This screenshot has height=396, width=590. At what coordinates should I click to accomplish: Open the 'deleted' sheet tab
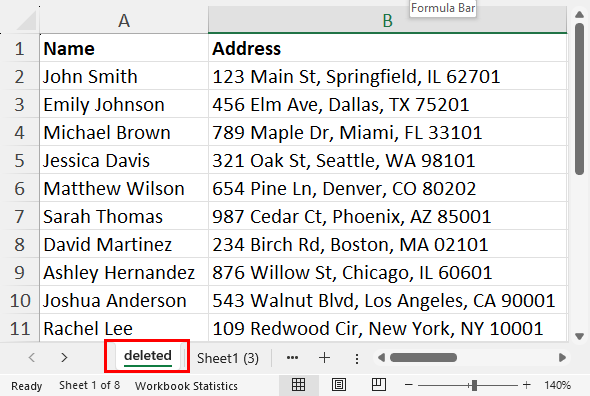pos(148,356)
